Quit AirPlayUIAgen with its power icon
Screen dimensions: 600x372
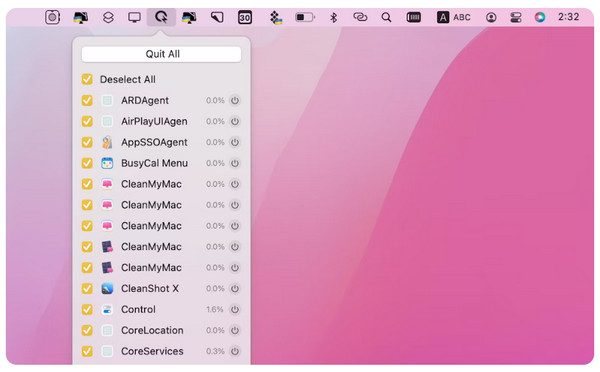[x=235, y=121]
